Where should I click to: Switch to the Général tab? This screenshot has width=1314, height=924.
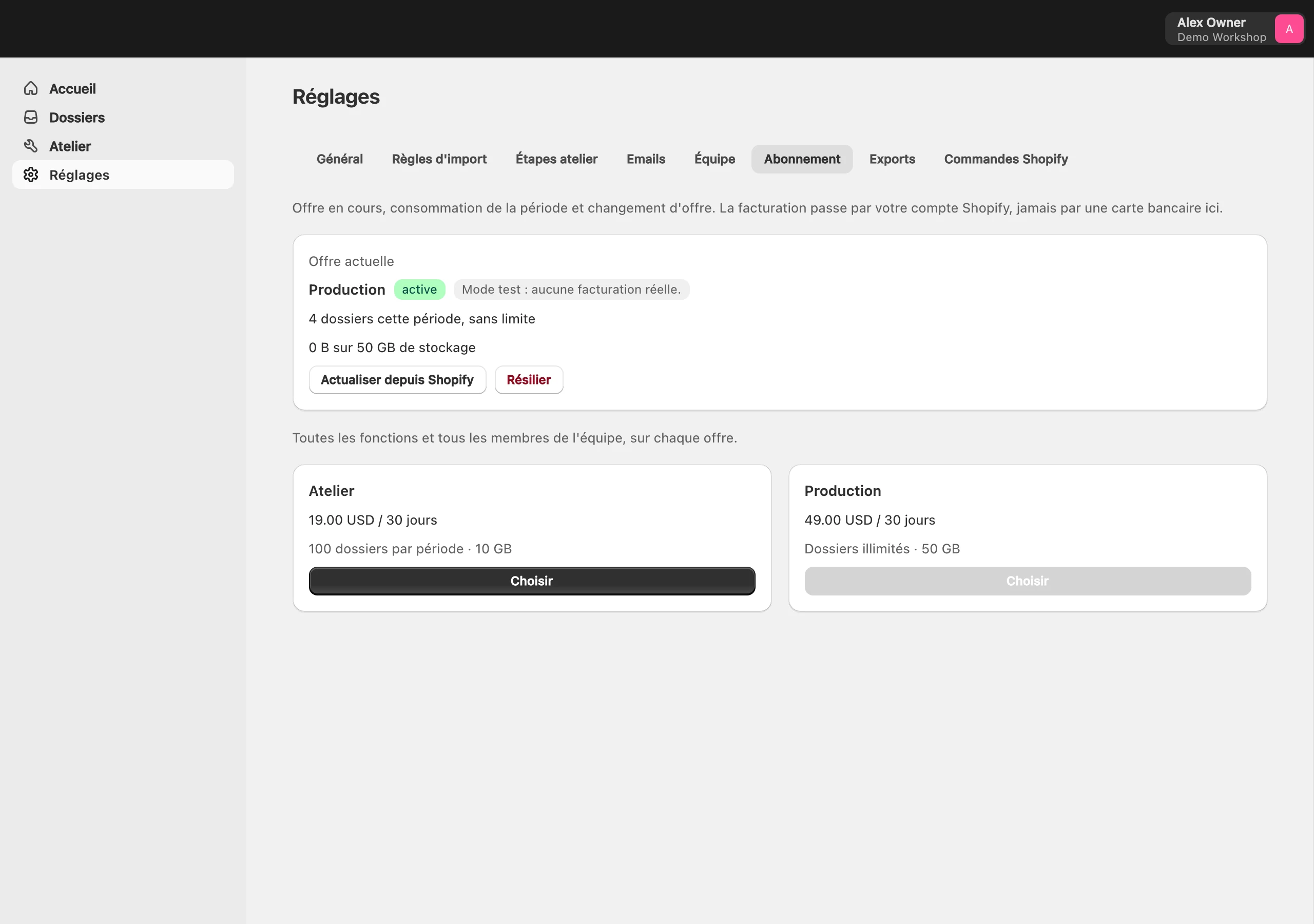[339, 159]
